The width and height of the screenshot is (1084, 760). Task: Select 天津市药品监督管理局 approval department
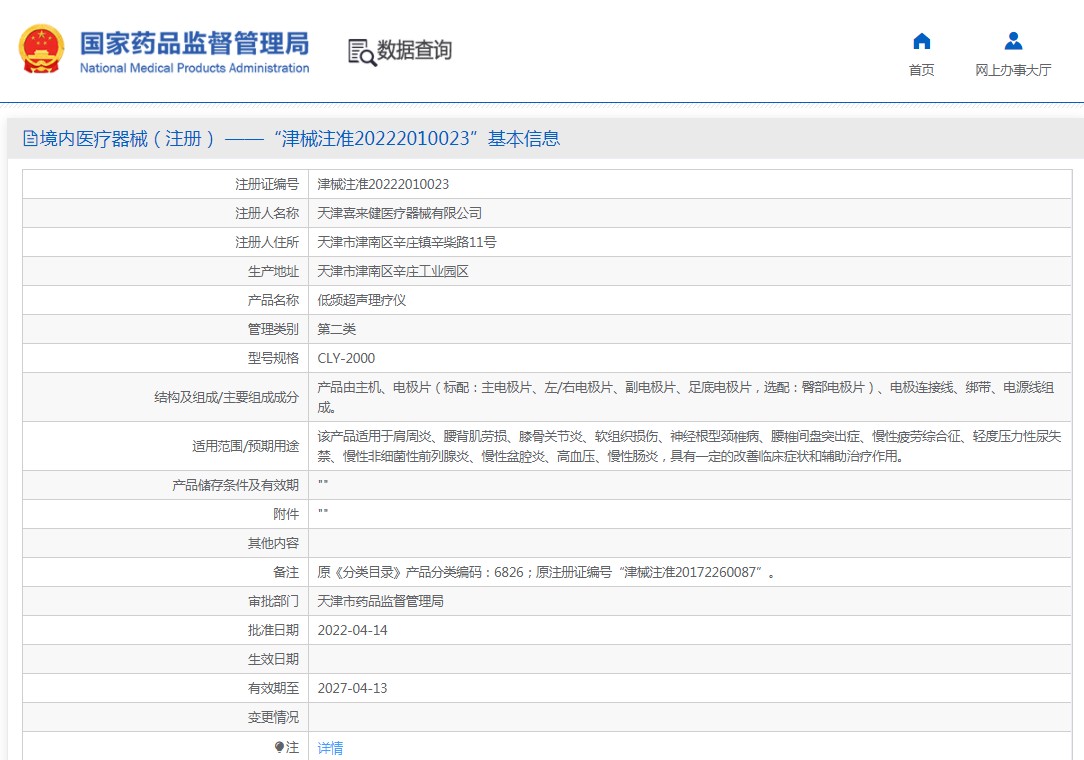pos(380,601)
